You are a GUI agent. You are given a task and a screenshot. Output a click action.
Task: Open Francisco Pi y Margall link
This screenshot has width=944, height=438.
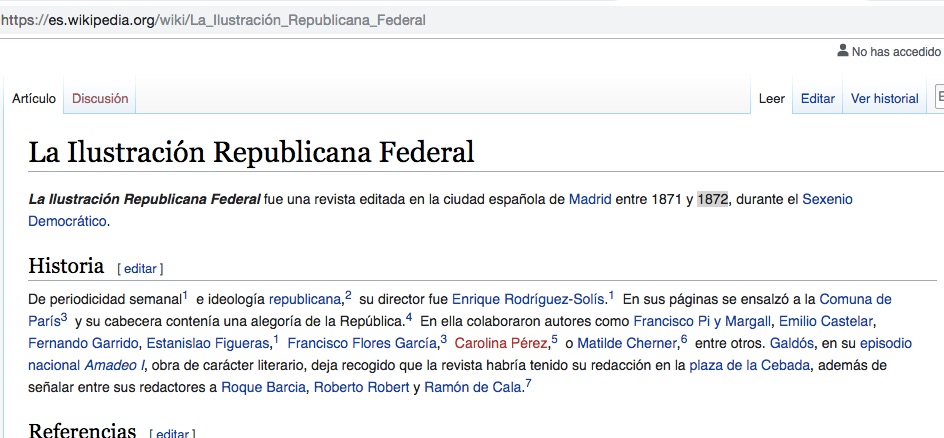702,321
